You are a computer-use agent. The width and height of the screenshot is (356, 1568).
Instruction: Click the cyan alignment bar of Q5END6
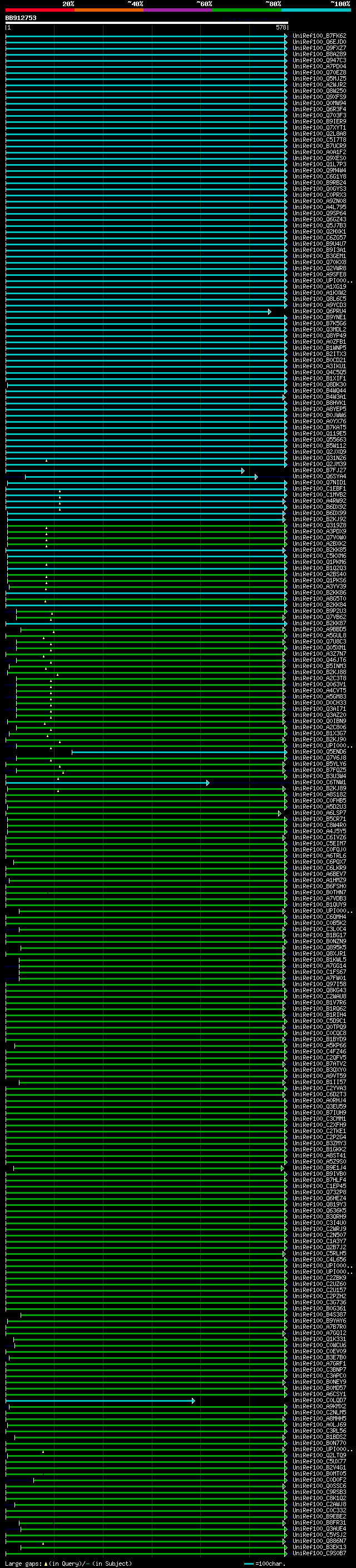tap(179, 752)
